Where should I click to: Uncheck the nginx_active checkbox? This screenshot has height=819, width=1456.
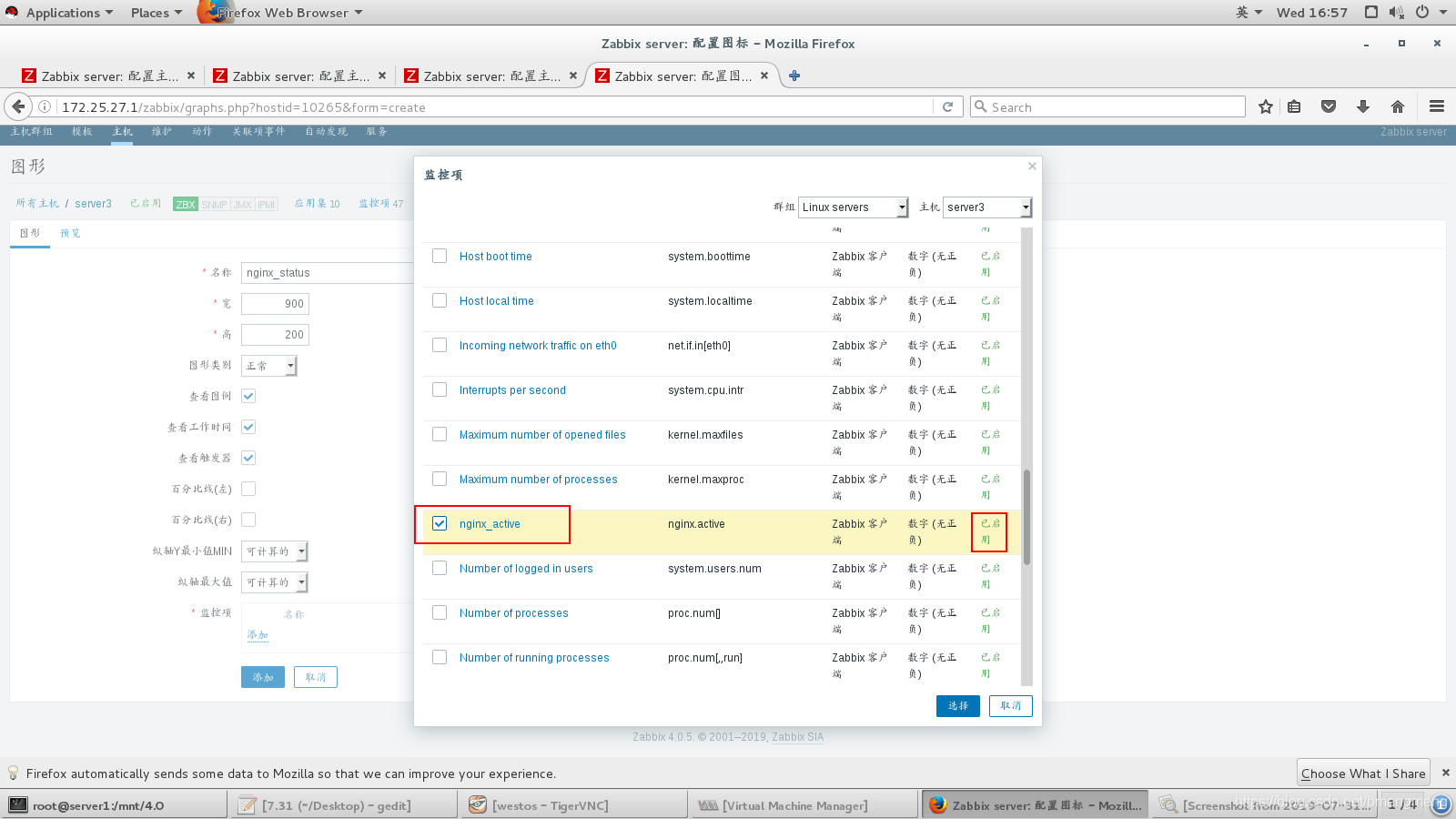click(x=440, y=523)
